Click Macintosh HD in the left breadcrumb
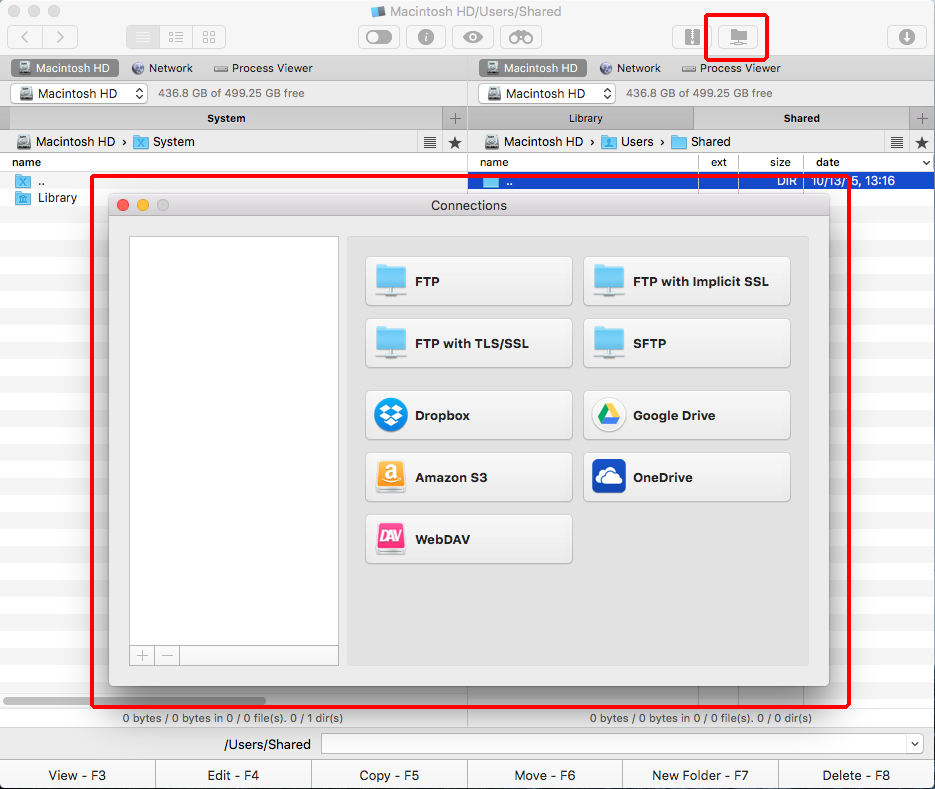 66,142
